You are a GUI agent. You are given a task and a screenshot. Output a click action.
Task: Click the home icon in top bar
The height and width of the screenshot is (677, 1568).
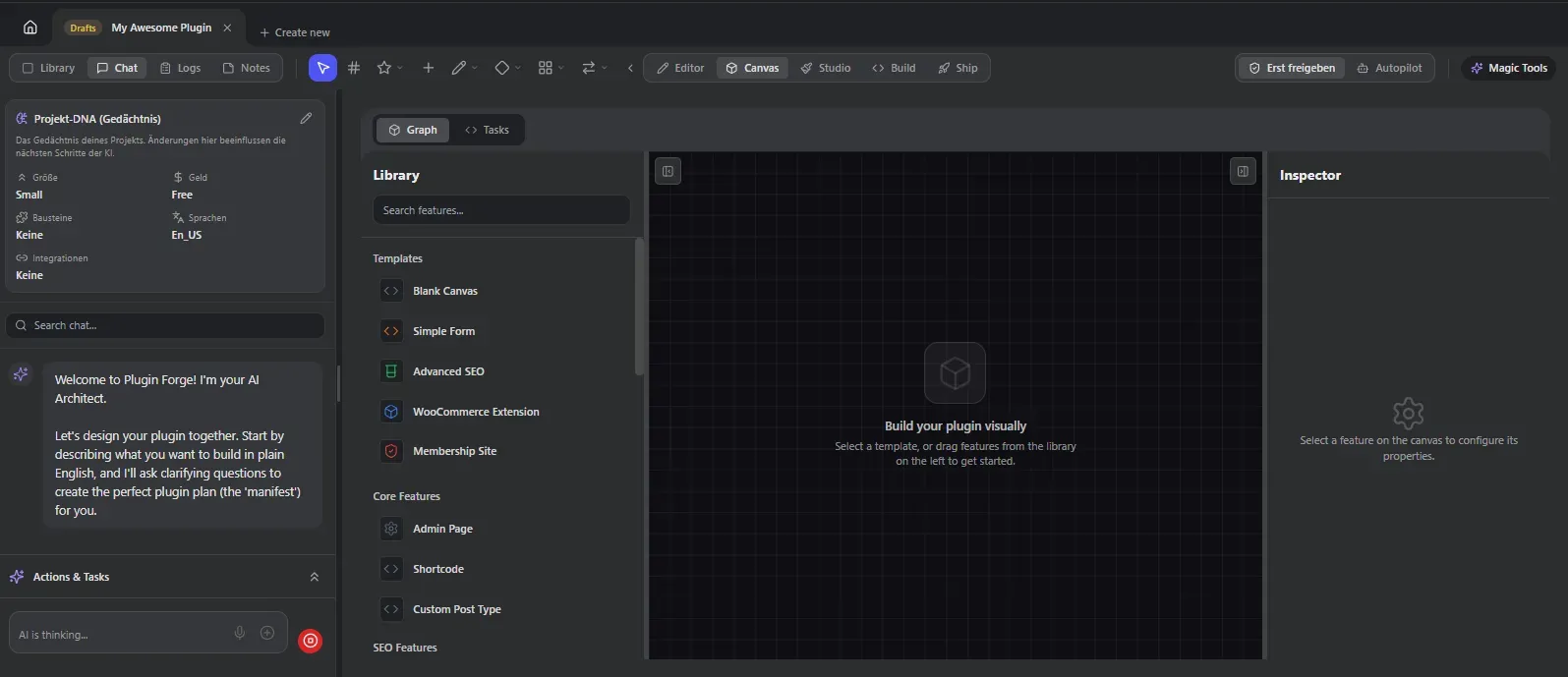(30, 28)
